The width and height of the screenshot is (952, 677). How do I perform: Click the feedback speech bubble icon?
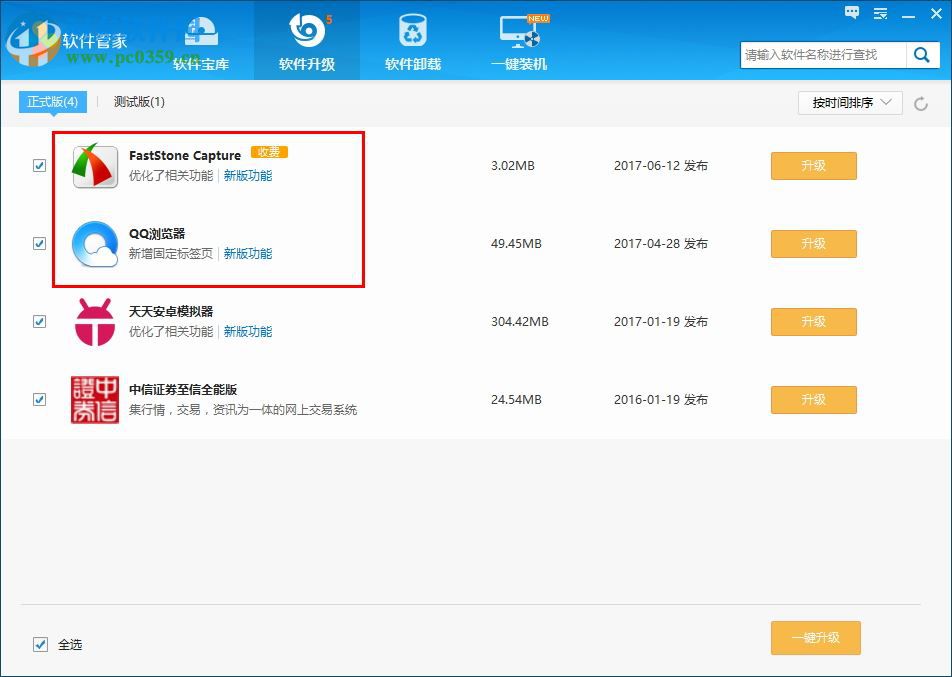click(x=852, y=13)
